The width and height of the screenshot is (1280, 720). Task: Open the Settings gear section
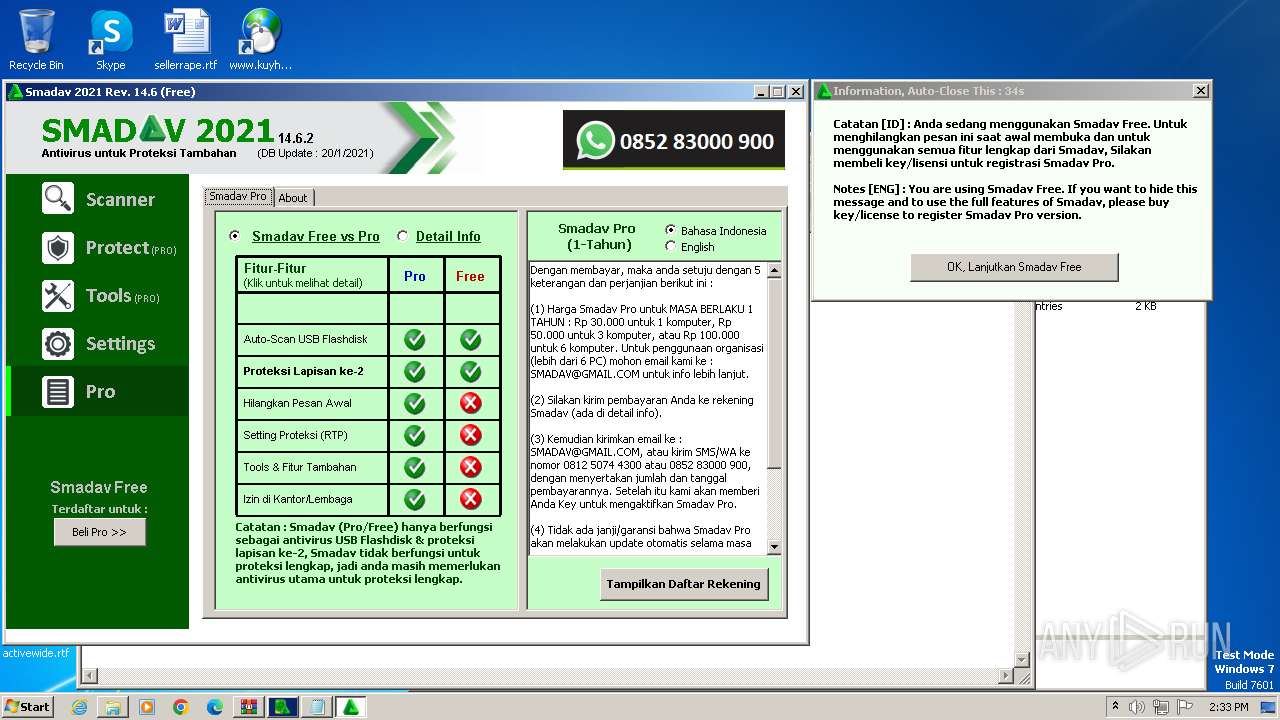click(x=98, y=343)
